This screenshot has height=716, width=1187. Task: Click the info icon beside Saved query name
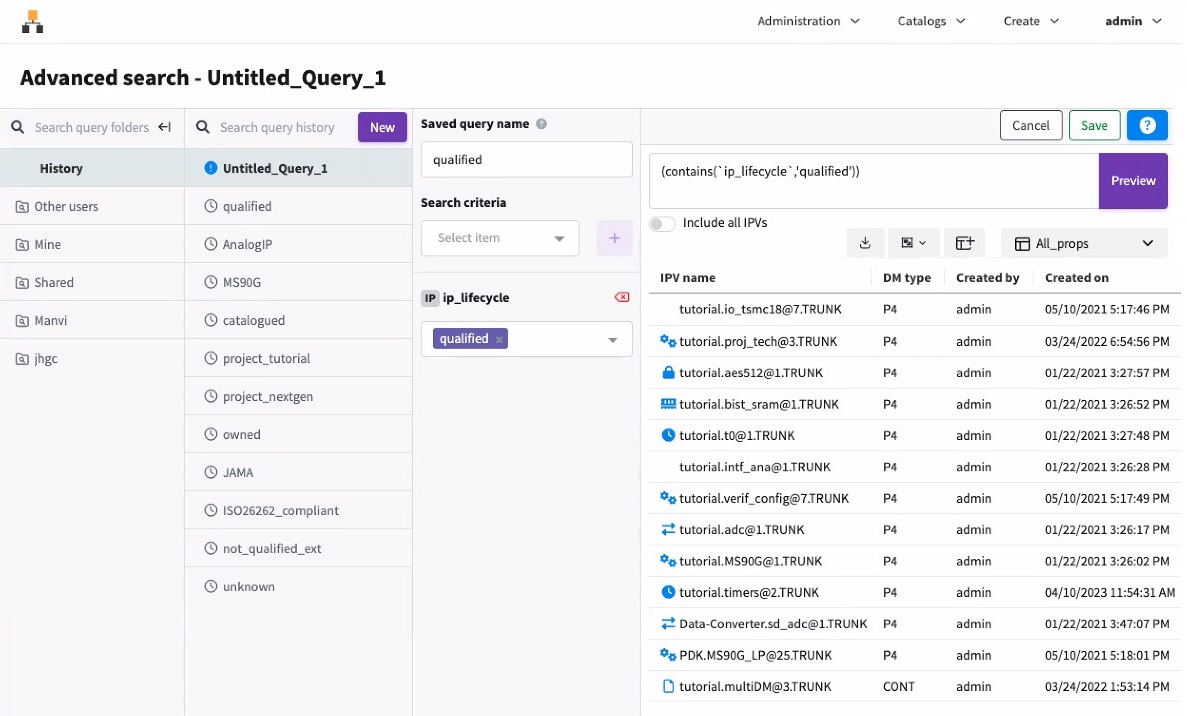pyautogui.click(x=542, y=124)
